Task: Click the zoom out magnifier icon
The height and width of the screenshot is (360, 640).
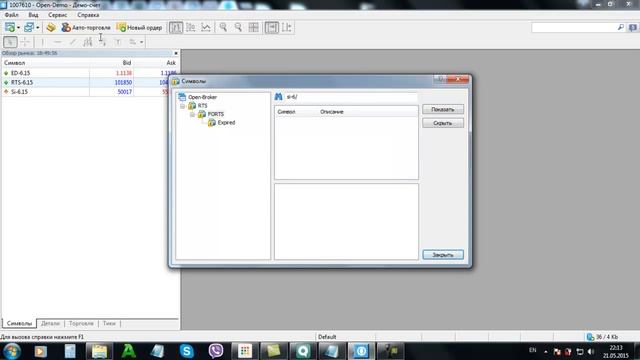Action: pos(238,27)
